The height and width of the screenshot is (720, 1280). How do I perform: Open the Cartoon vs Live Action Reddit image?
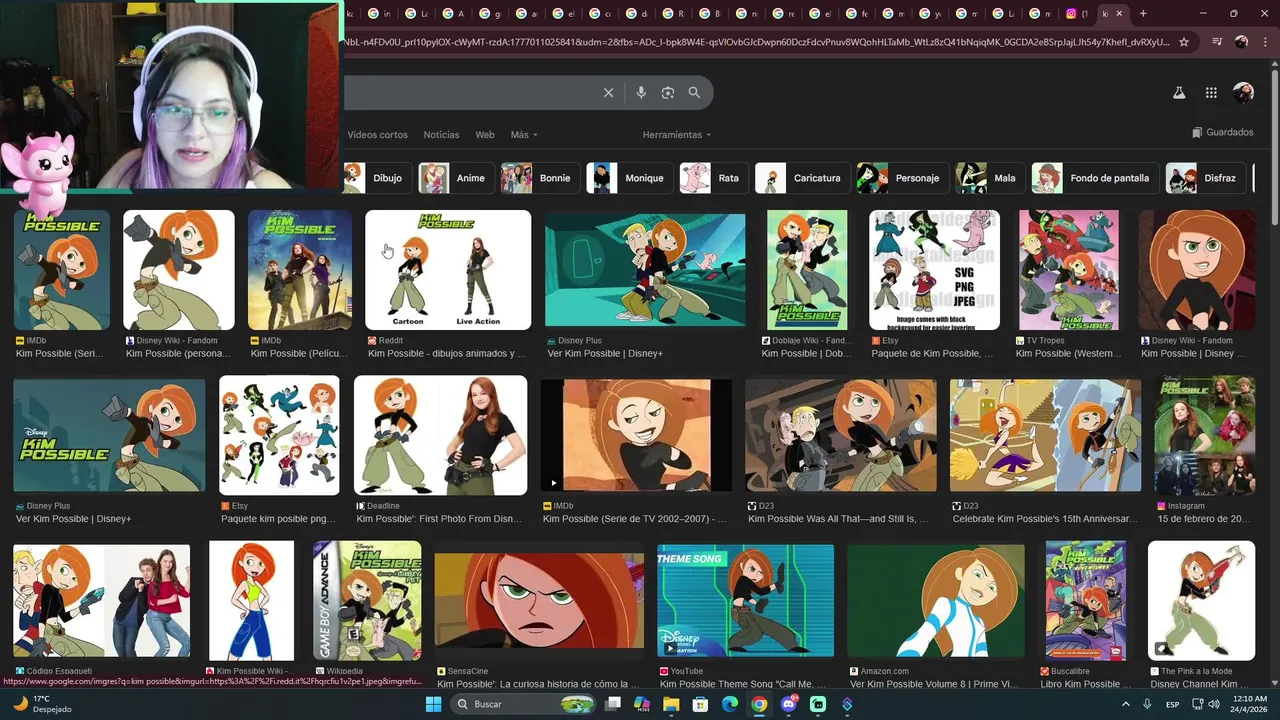point(448,270)
